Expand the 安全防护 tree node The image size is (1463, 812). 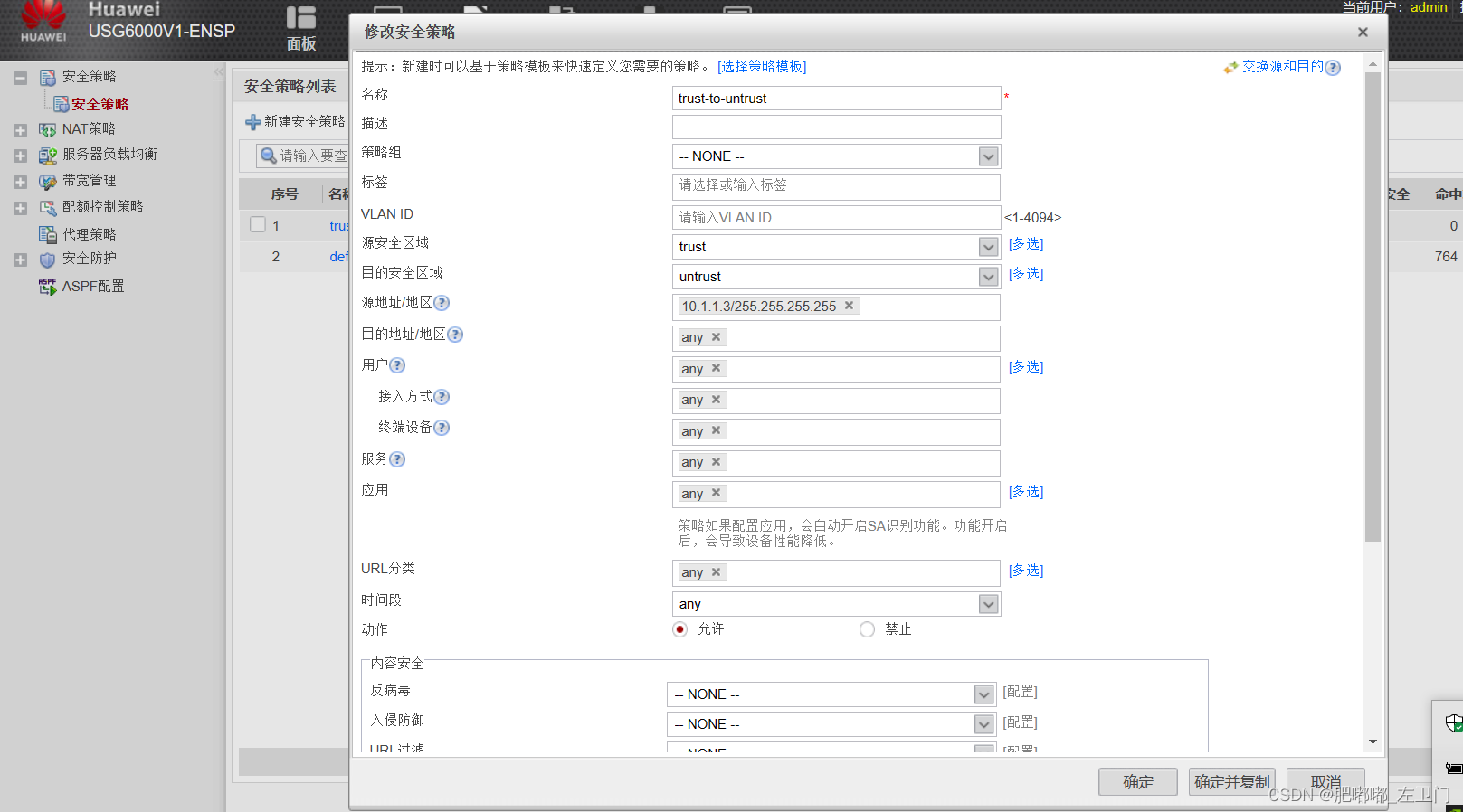click(20, 260)
